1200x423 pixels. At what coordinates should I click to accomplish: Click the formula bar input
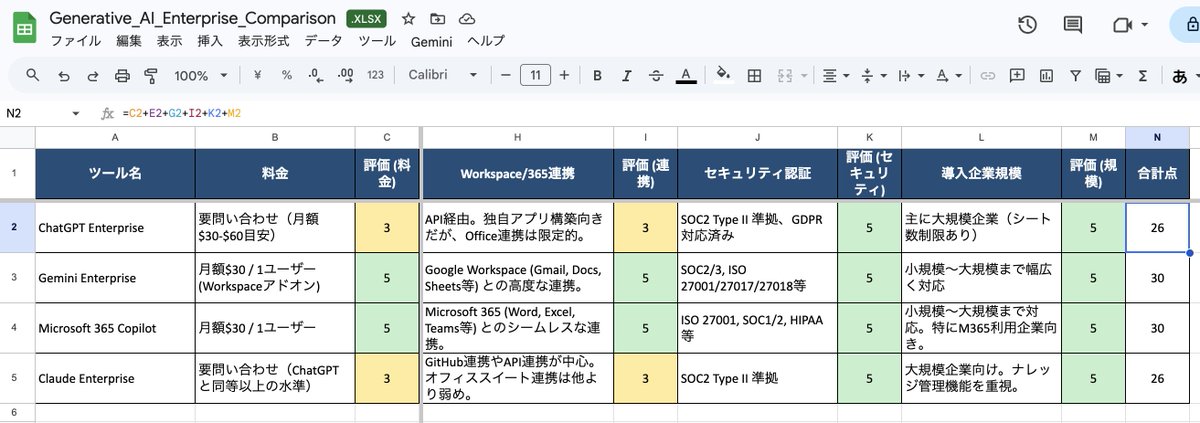click(660, 114)
